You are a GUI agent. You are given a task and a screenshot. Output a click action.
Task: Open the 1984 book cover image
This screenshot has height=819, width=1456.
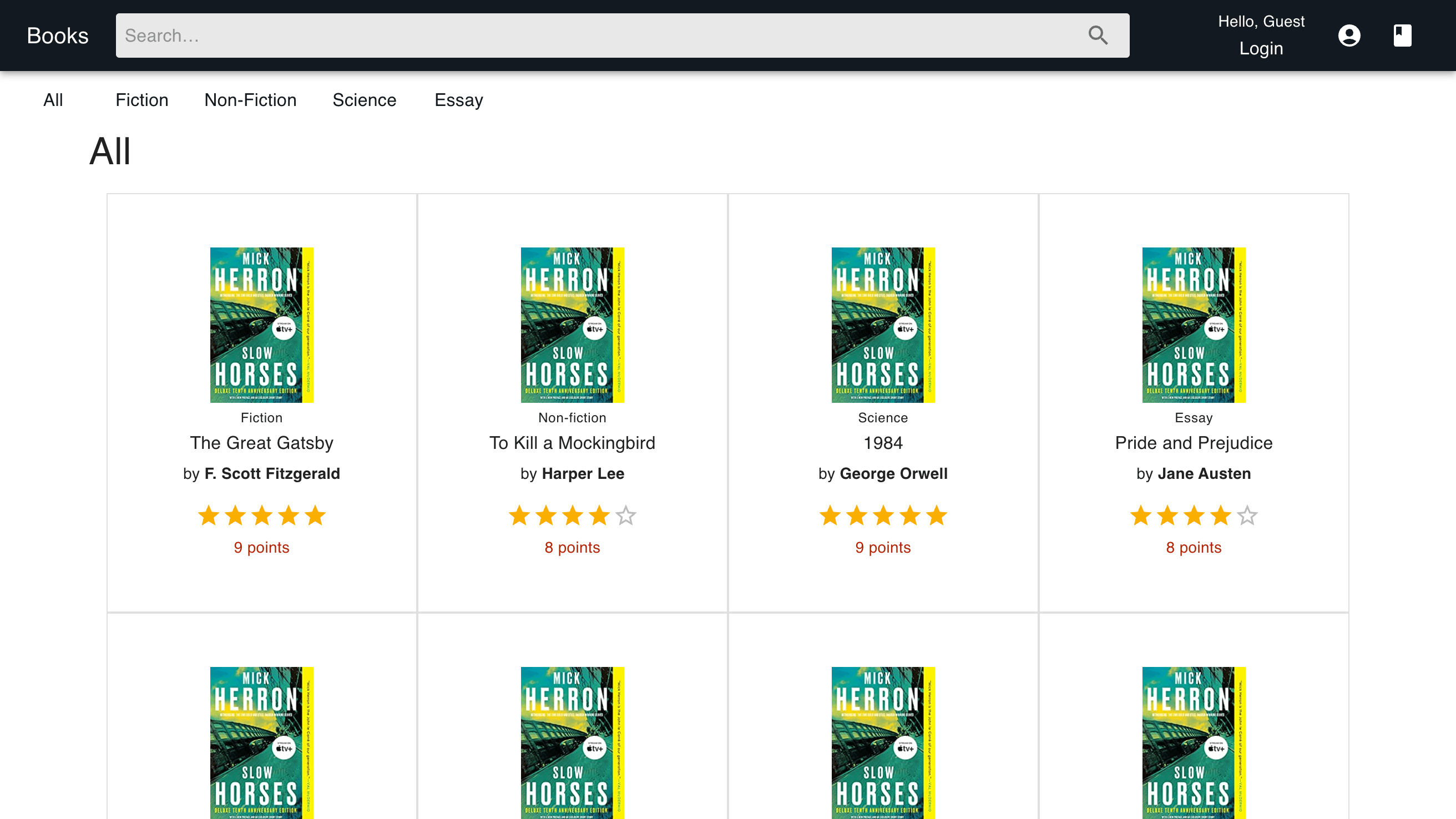883,326
